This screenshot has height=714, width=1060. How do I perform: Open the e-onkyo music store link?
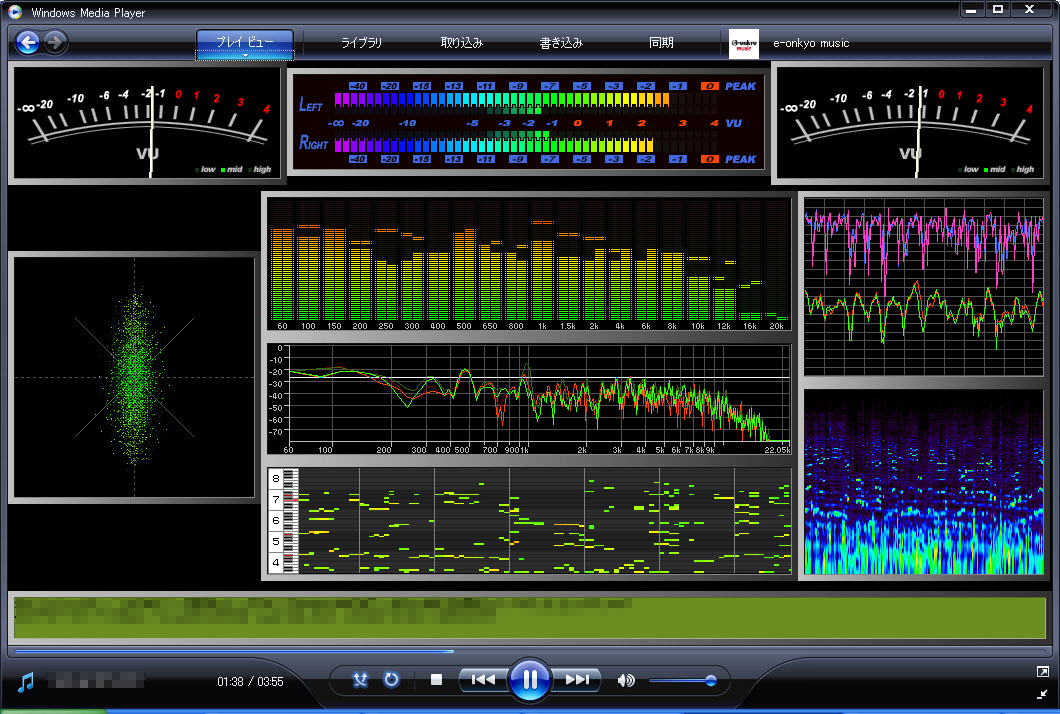pos(811,43)
